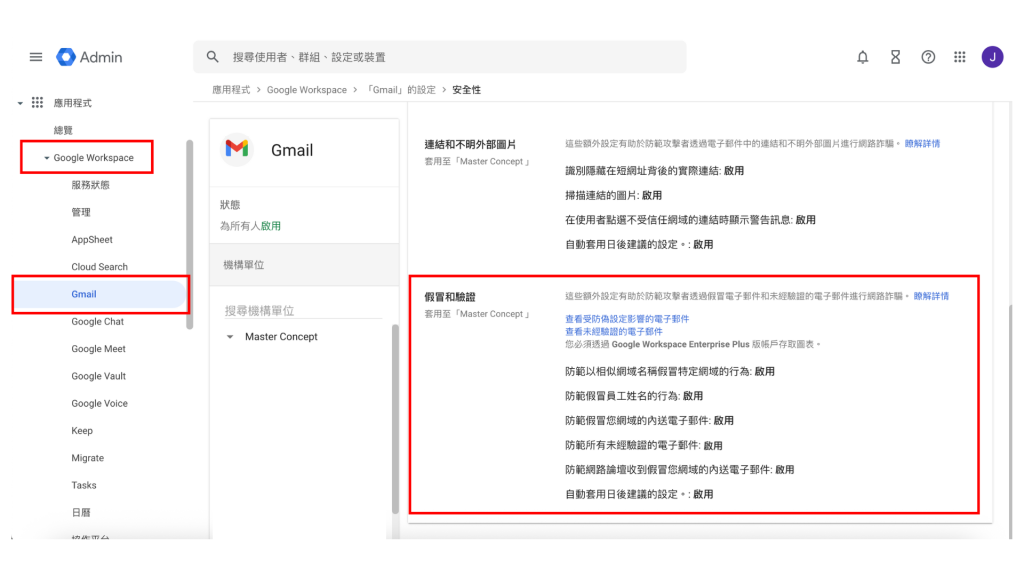Open the tasks hourglass icon
Image resolution: width=1024 pixels, height=576 pixels.
pyautogui.click(x=895, y=57)
